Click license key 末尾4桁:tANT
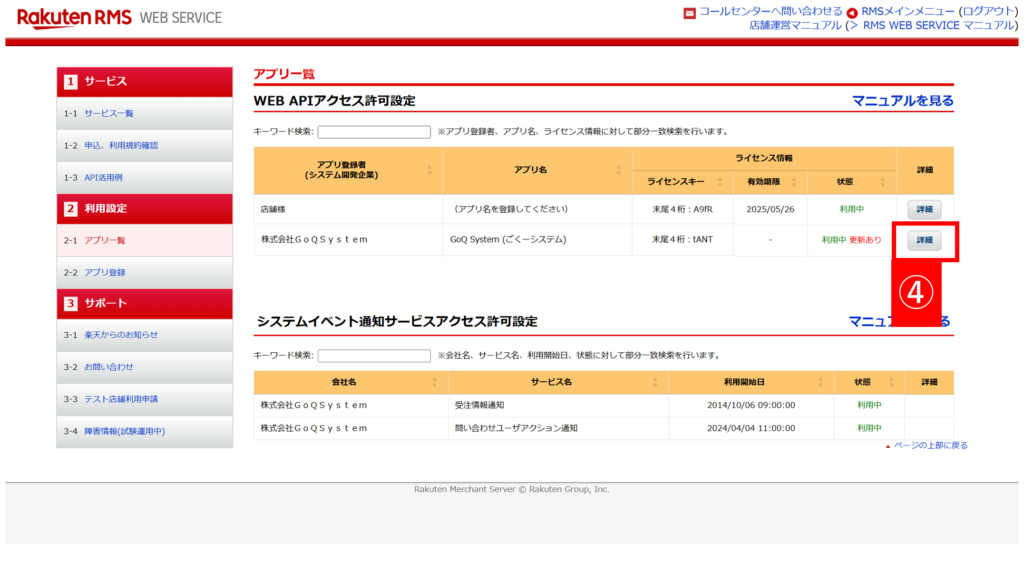The width and height of the screenshot is (1024, 564). coord(682,240)
